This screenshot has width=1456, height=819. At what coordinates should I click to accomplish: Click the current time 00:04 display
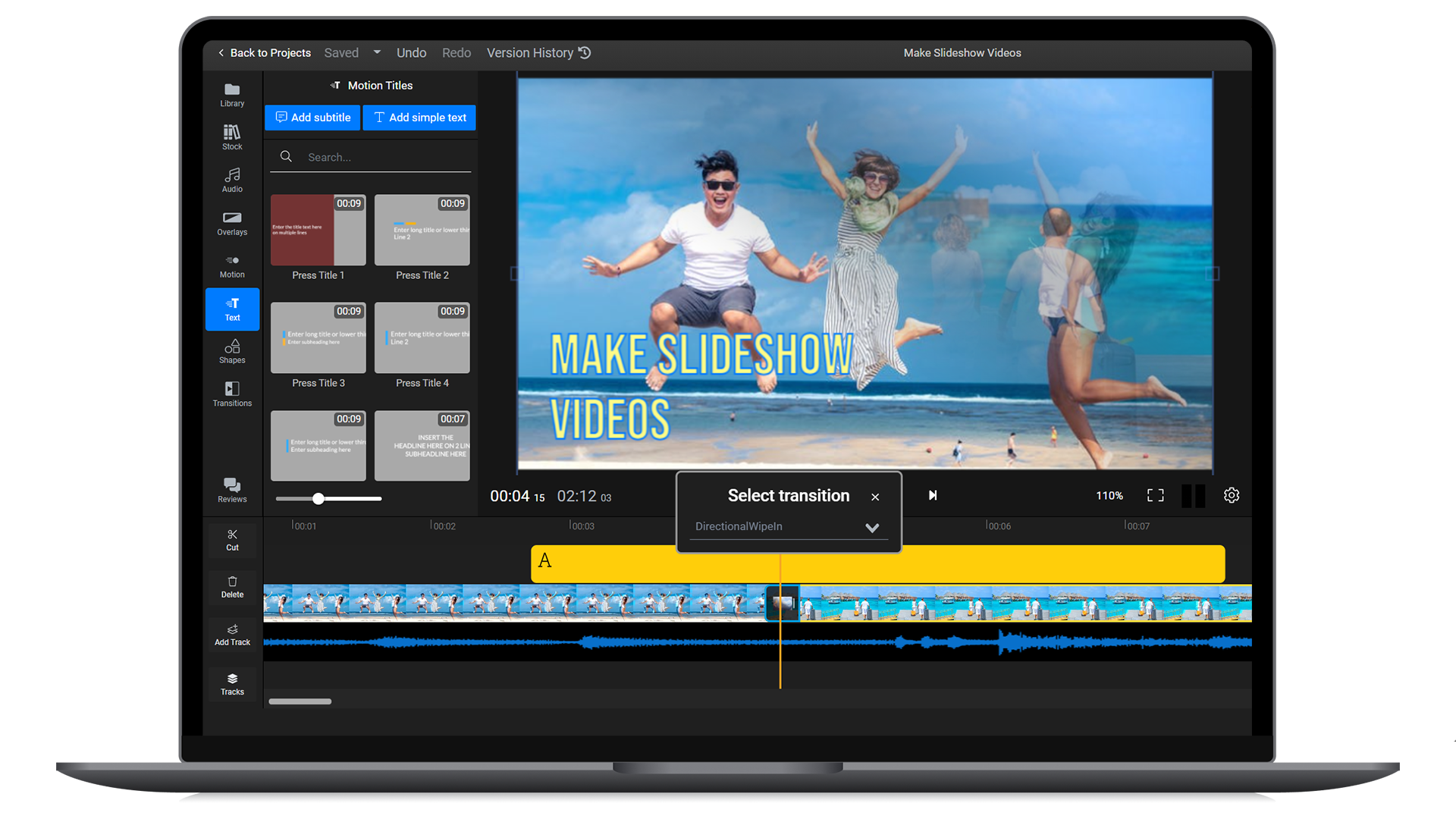pyautogui.click(x=517, y=496)
